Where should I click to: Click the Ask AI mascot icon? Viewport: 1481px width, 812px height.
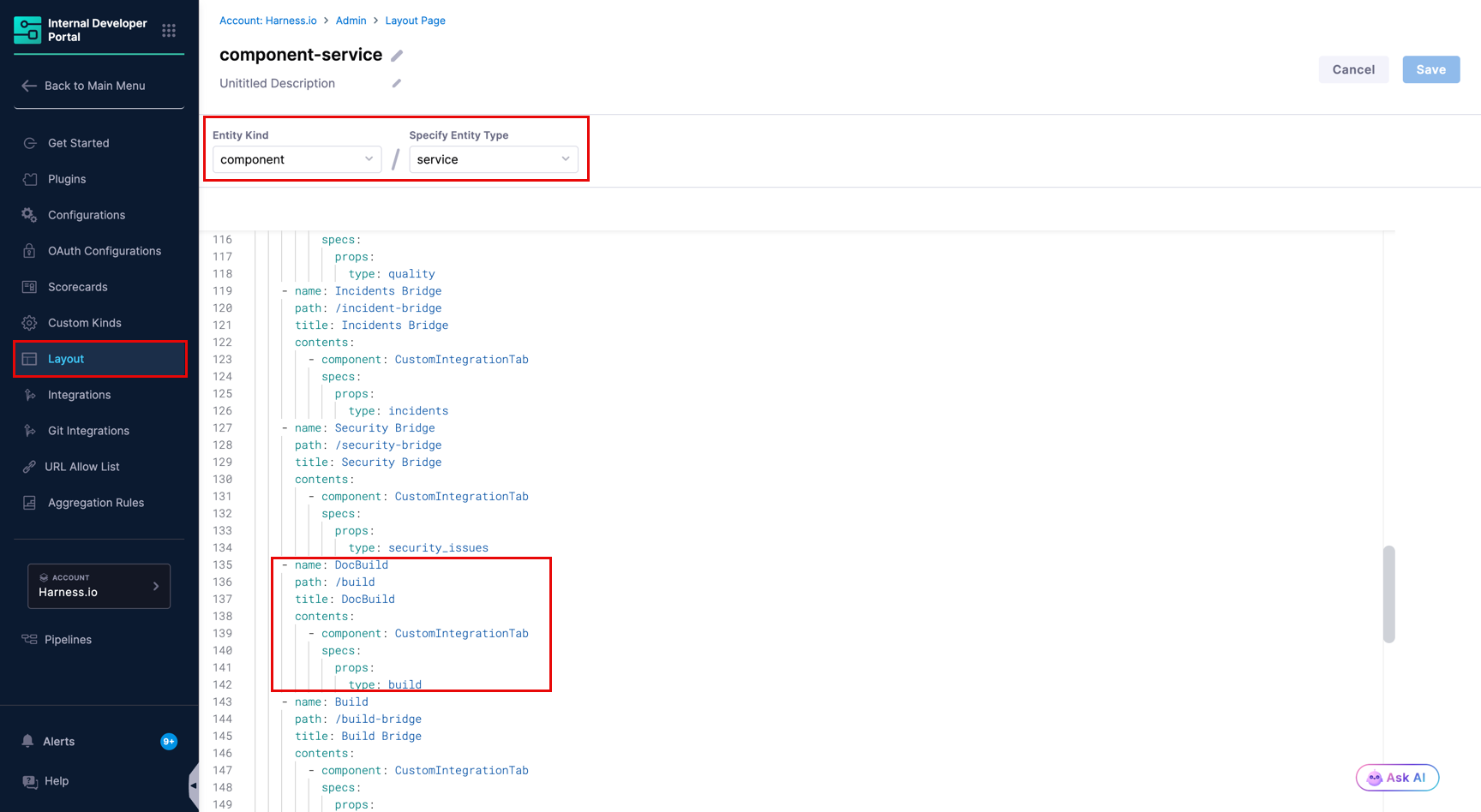(x=1375, y=778)
